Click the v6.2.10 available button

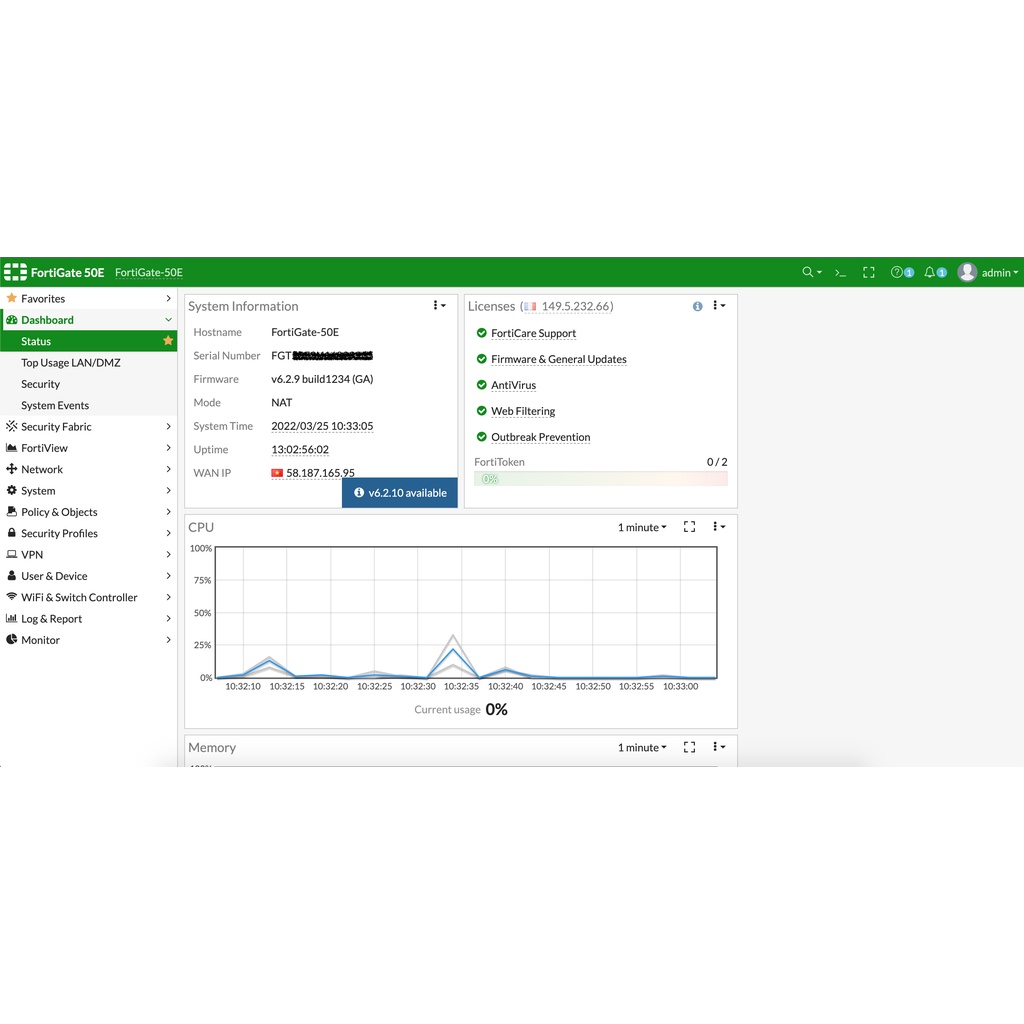coord(400,492)
